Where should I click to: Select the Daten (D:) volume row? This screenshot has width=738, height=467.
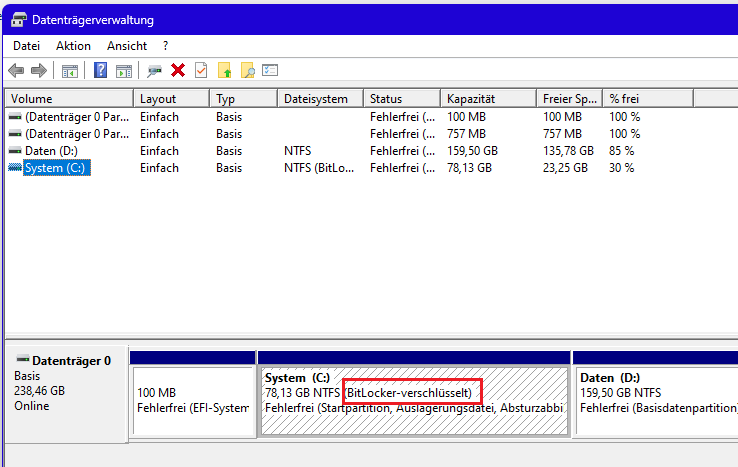point(51,151)
